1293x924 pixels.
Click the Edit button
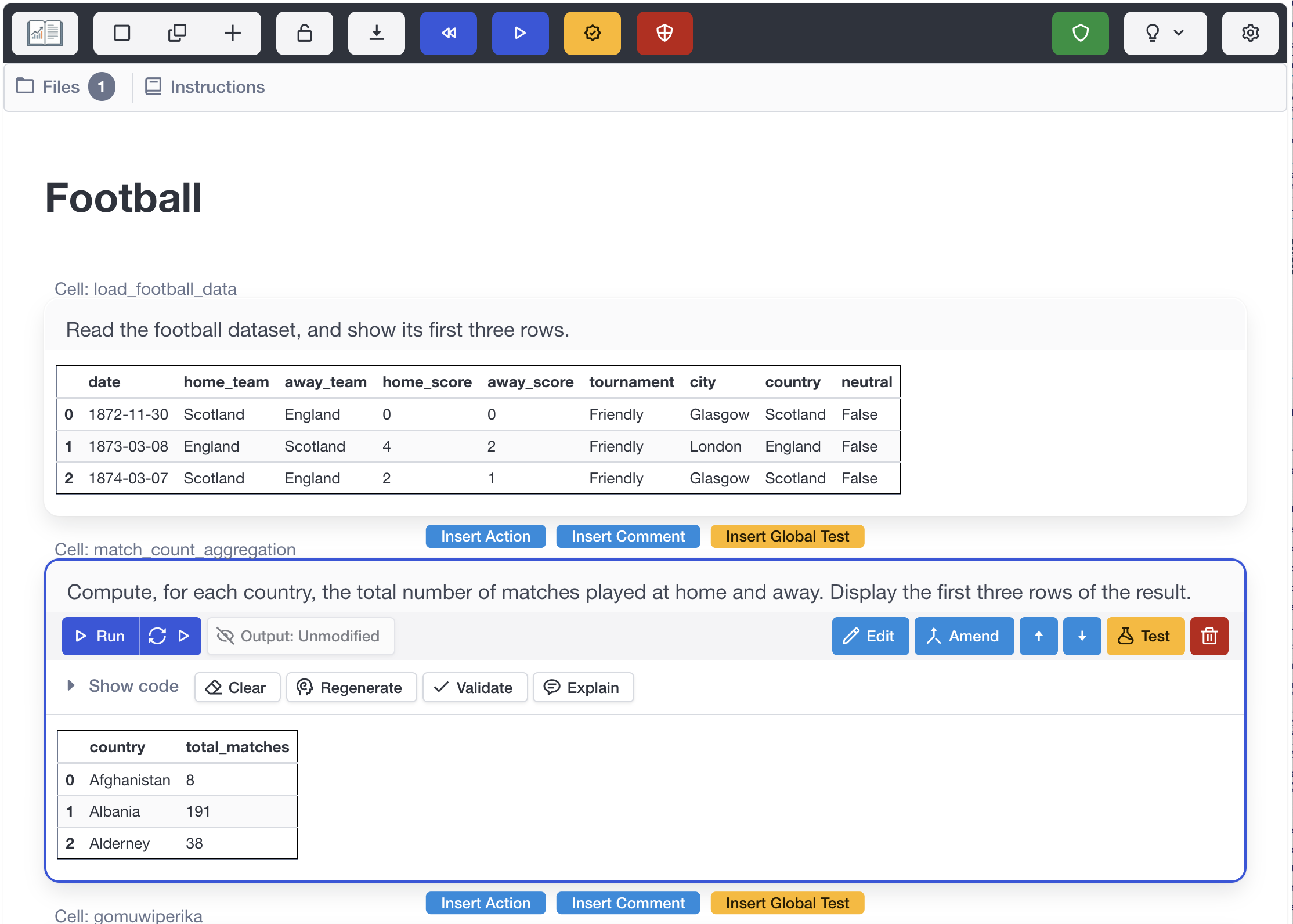tap(871, 636)
